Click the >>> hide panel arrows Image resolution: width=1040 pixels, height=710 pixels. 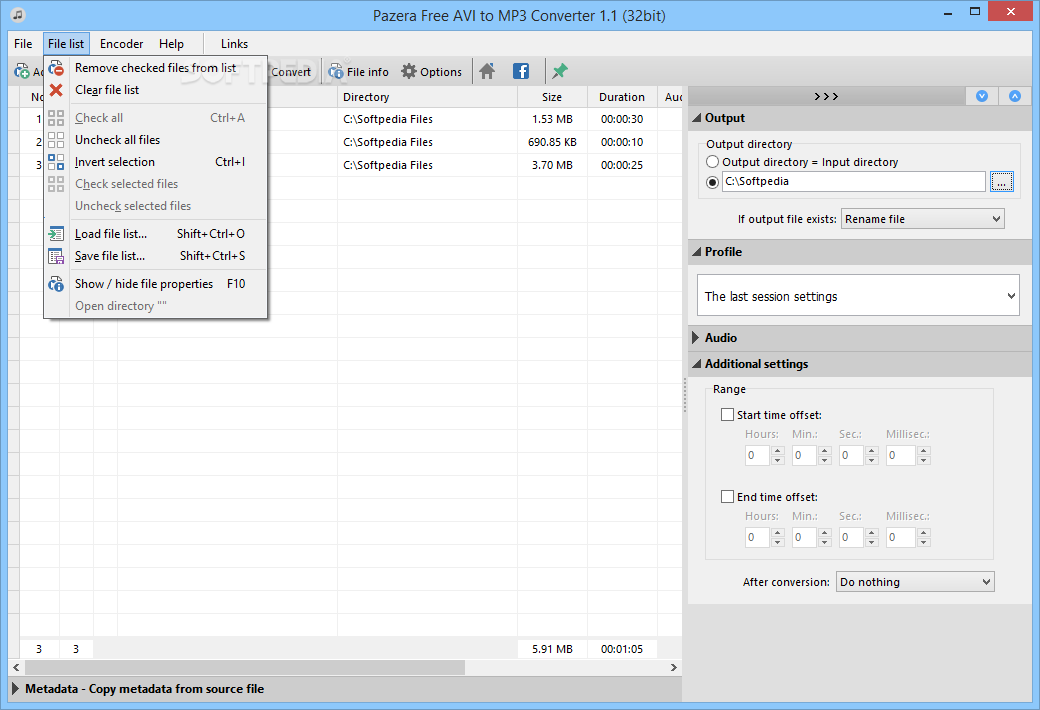click(826, 96)
